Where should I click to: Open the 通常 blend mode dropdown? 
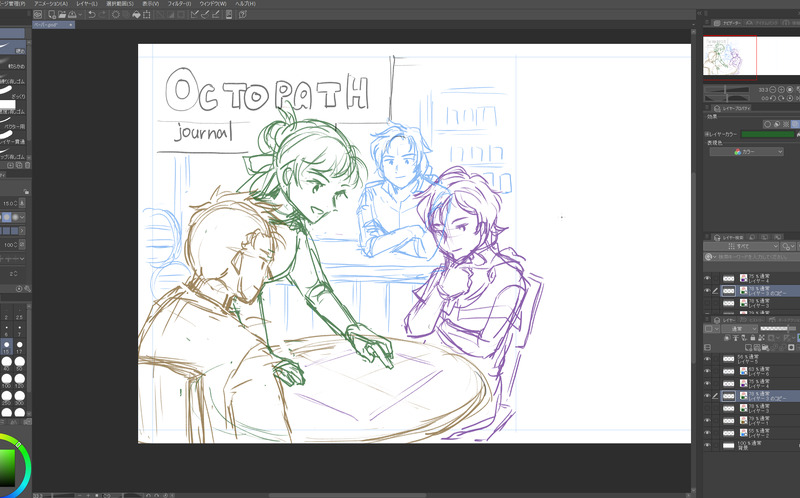click(x=738, y=329)
